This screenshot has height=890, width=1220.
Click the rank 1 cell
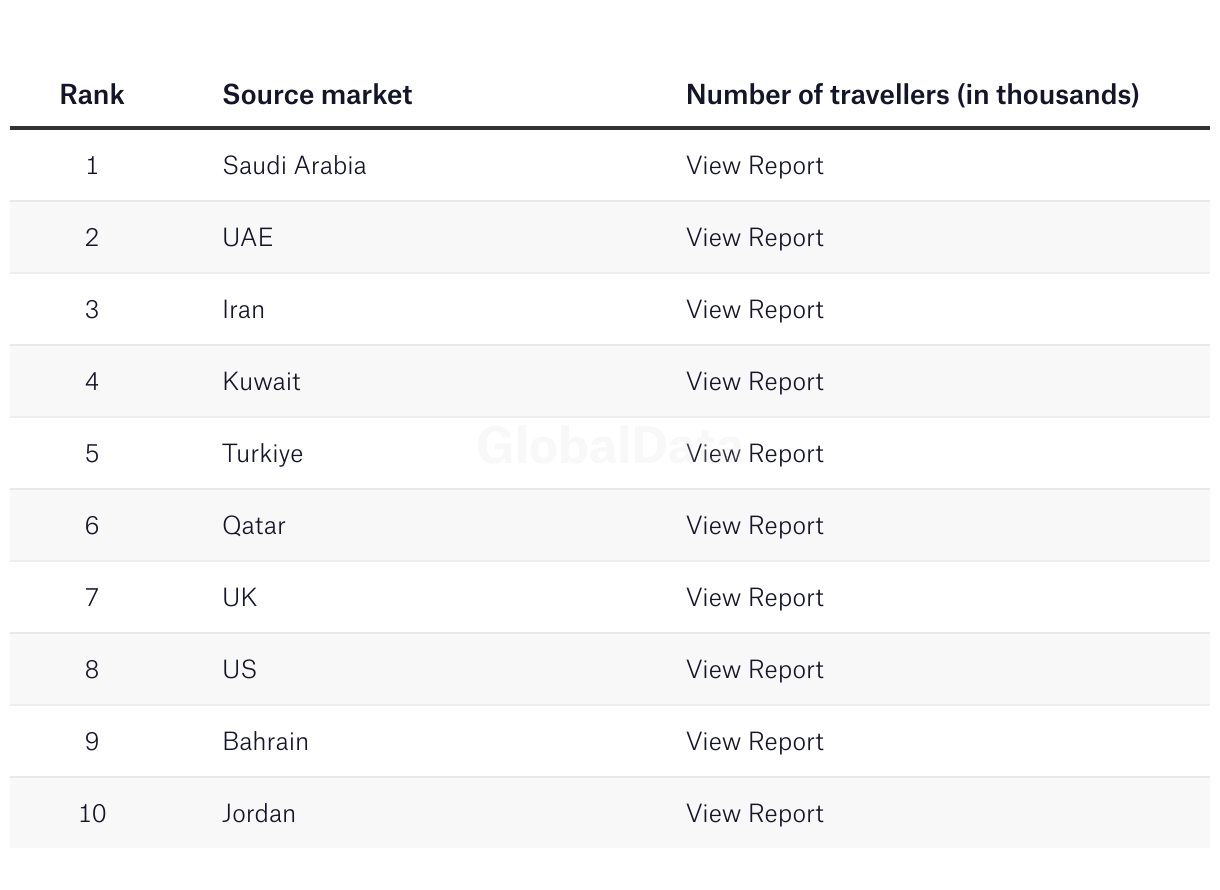click(92, 166)
